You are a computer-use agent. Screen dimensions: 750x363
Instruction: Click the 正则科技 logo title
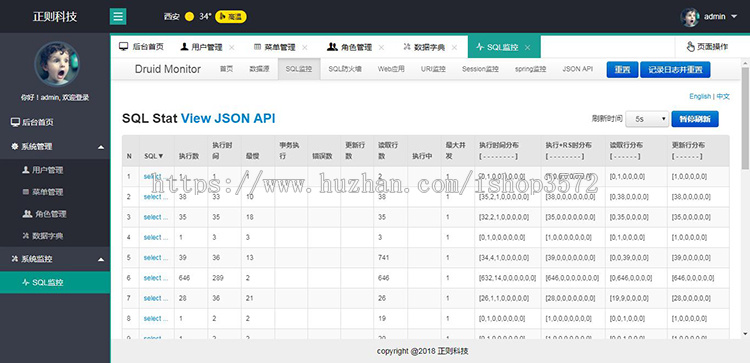click(x=55, y=16)
